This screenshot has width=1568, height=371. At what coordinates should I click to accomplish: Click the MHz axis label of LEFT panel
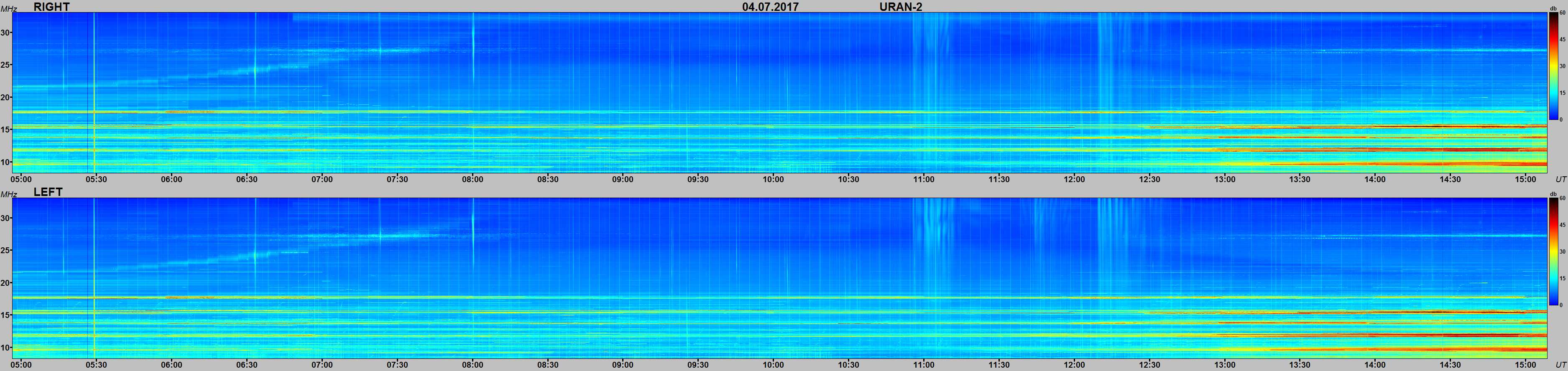coord(8,194)
